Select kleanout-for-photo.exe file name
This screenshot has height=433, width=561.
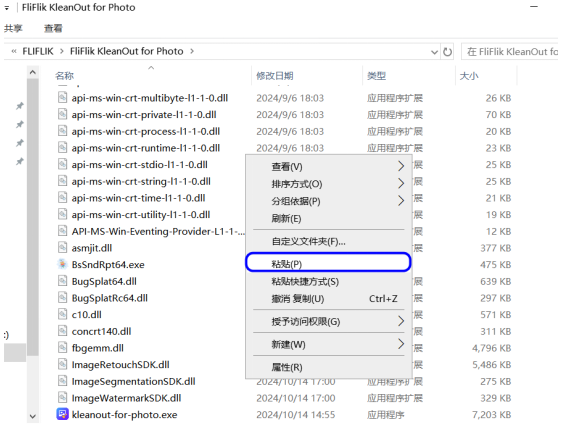click(x=124, y=415)
